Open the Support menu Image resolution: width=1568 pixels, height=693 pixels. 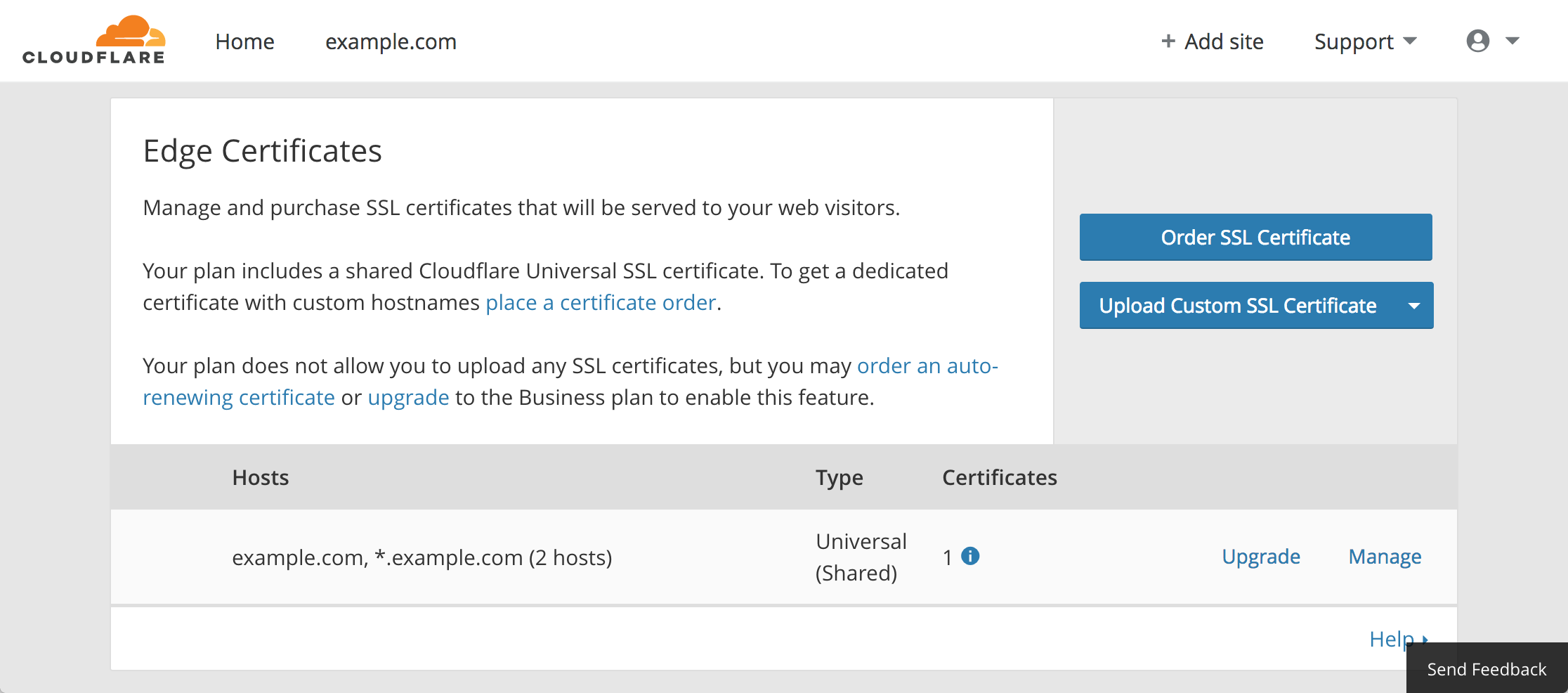click(x=1354, y=41)
